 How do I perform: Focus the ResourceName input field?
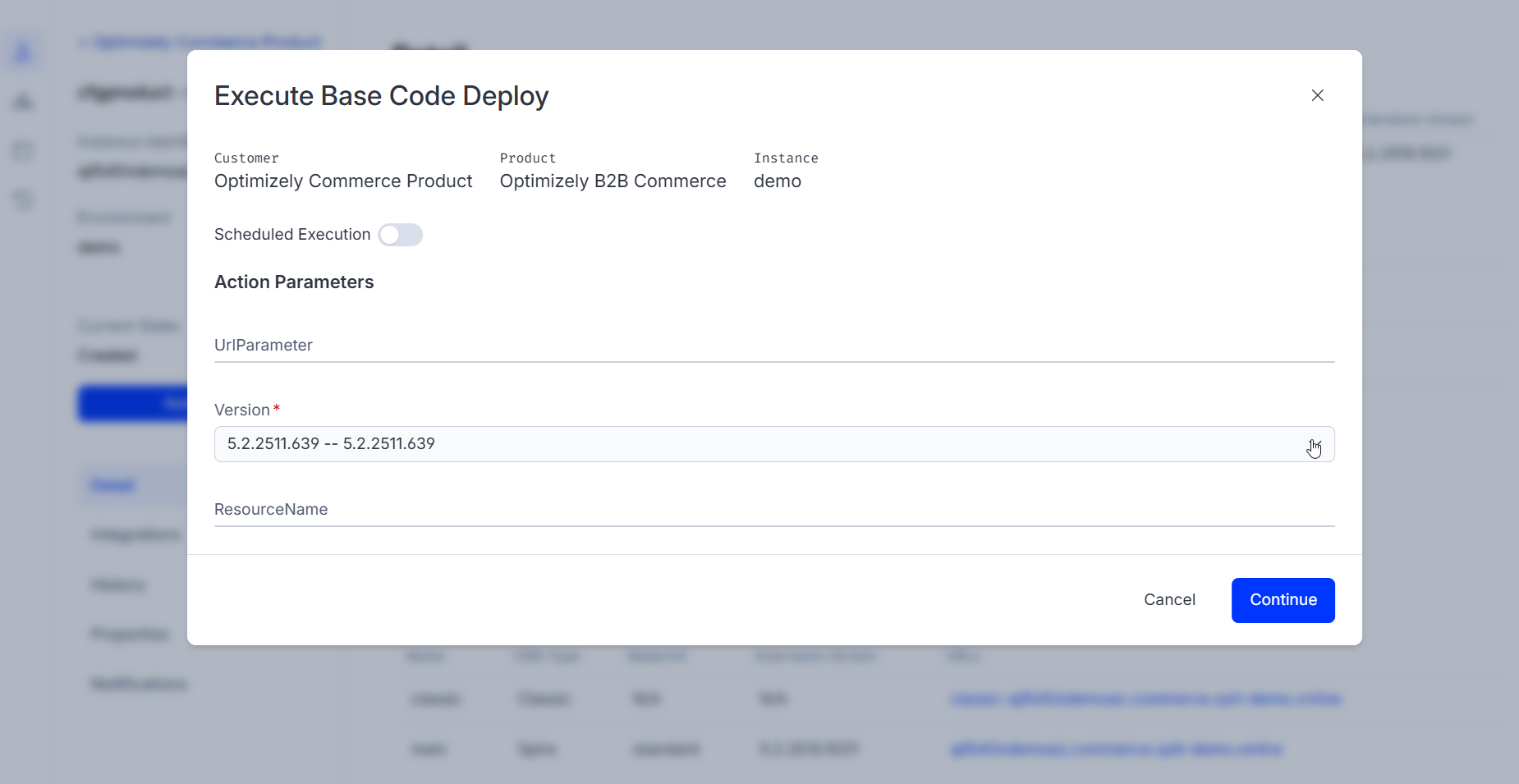(773, 510)
